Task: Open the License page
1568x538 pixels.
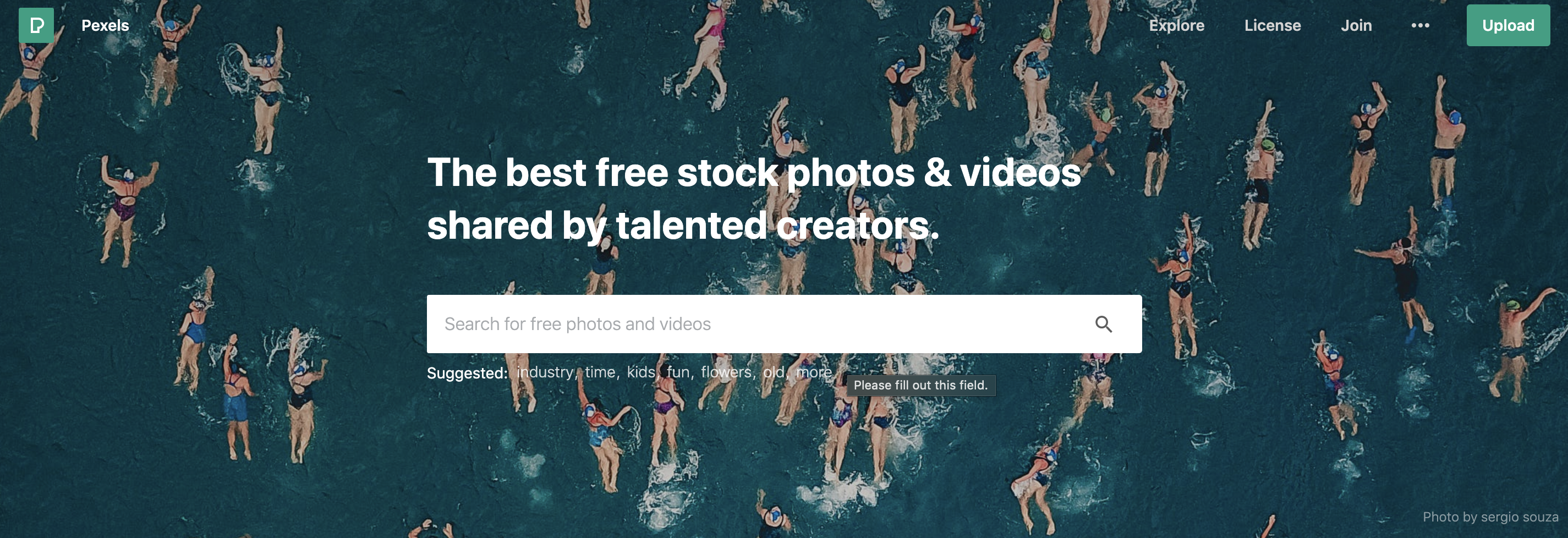Action: click(x=1272, y=25)
